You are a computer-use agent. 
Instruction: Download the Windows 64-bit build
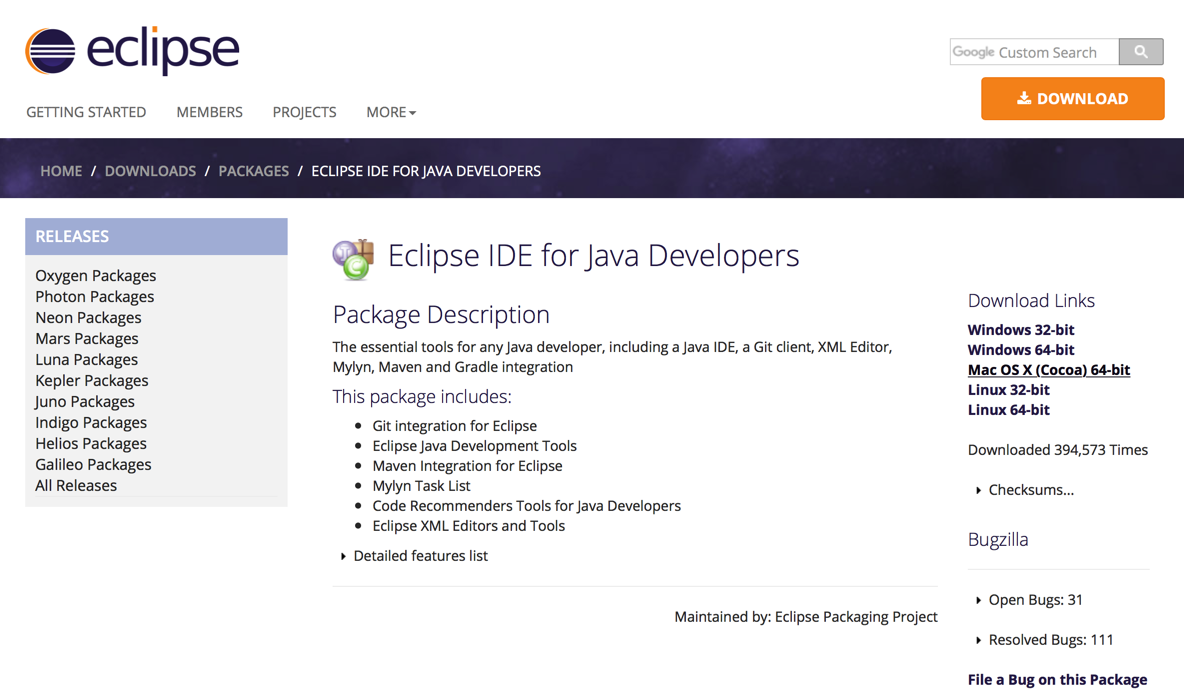tap(1020, 350)
